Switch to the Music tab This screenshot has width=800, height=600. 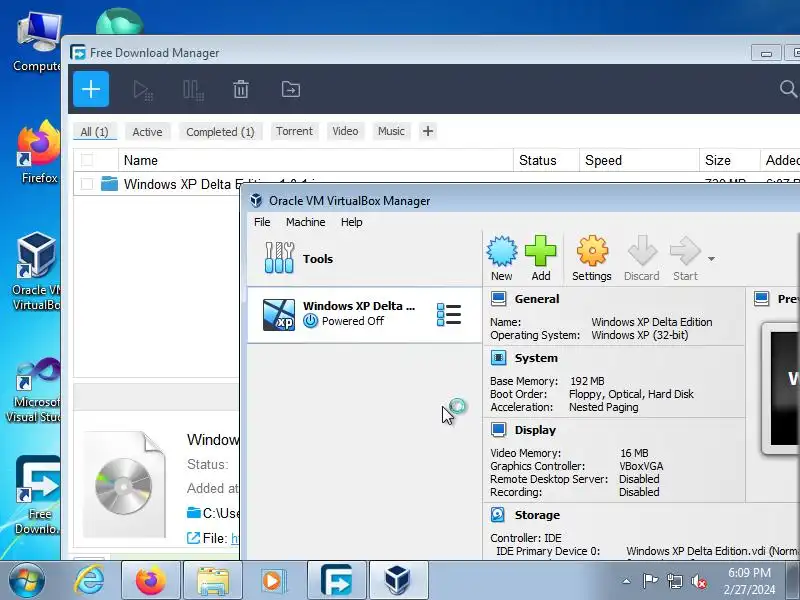pos(391,131)
